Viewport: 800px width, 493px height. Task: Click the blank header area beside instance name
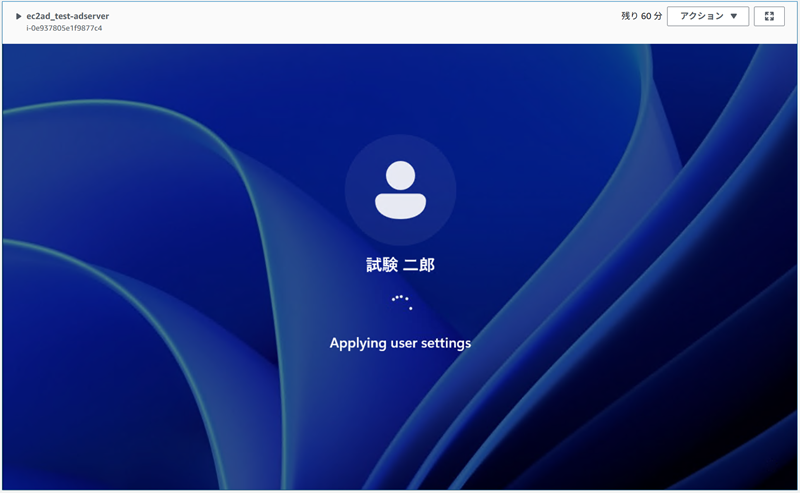(350, 21)
